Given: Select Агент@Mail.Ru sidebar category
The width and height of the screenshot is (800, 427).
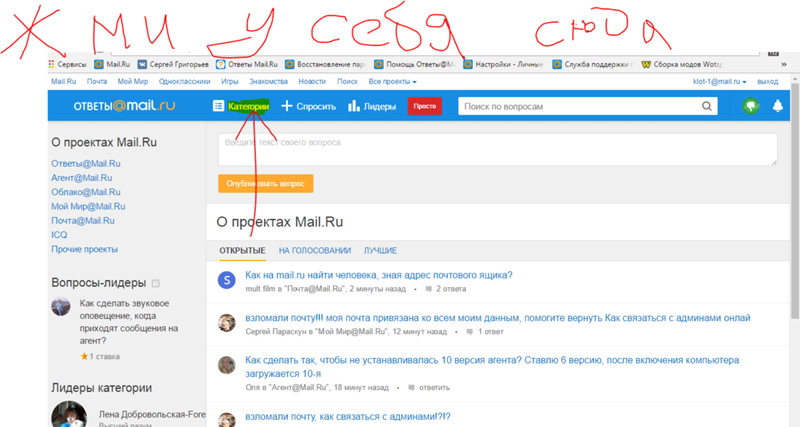Looking at the screenshot, I should click(x=82, y=178).
